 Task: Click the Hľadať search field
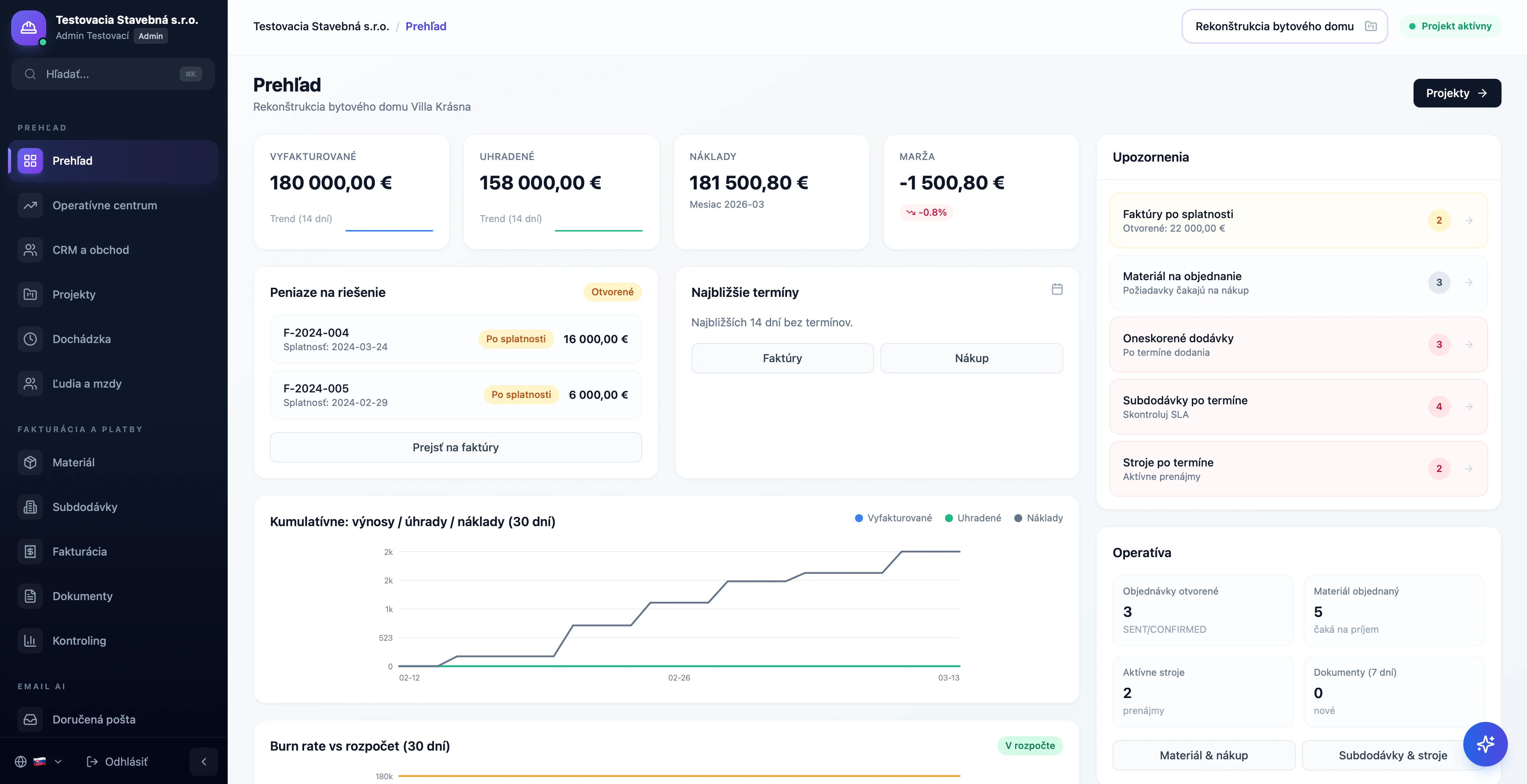tap(113, 74)
